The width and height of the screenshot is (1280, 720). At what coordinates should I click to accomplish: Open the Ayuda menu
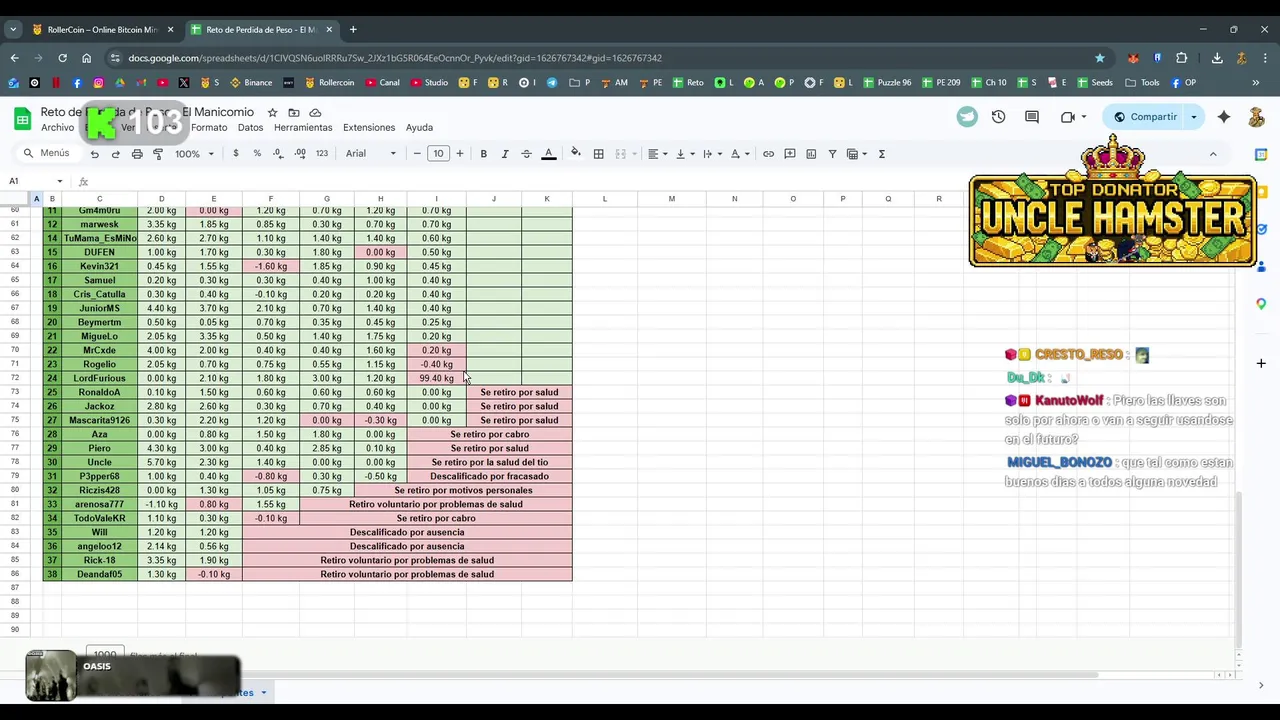419,128
